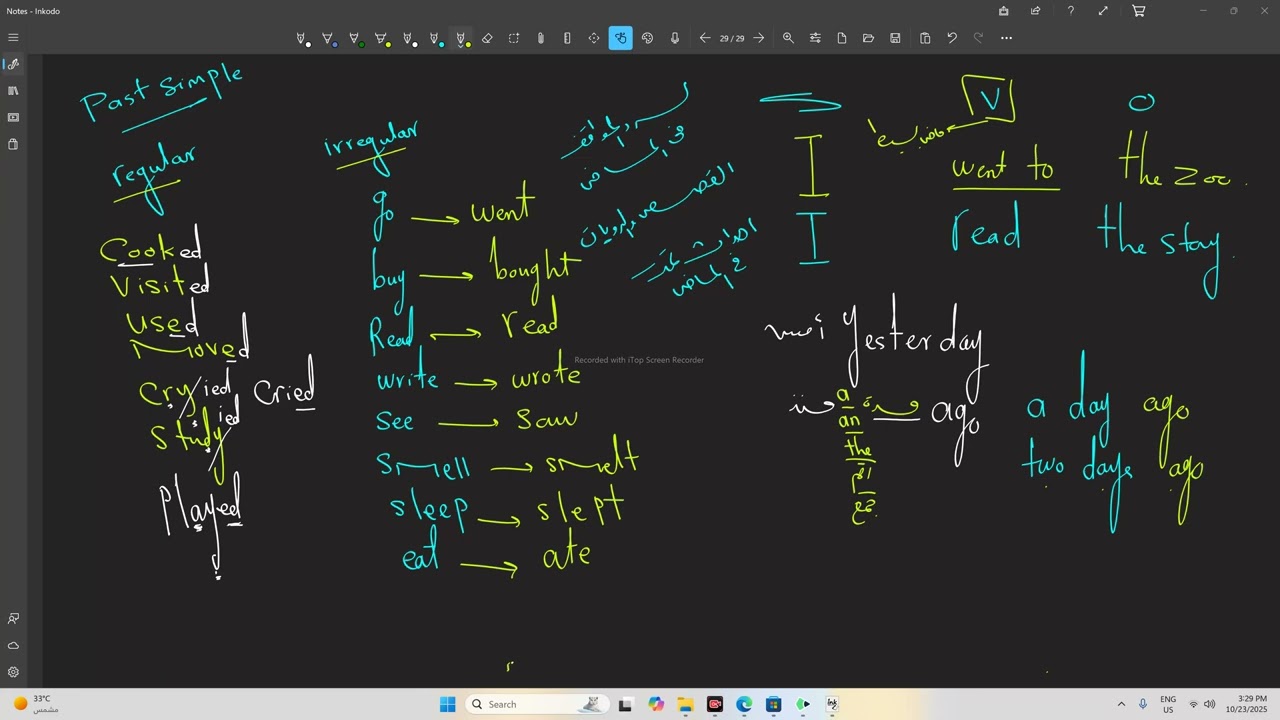Open the feedback sidebar icon
Screen dimensions: 1280x720
[13, 619]
